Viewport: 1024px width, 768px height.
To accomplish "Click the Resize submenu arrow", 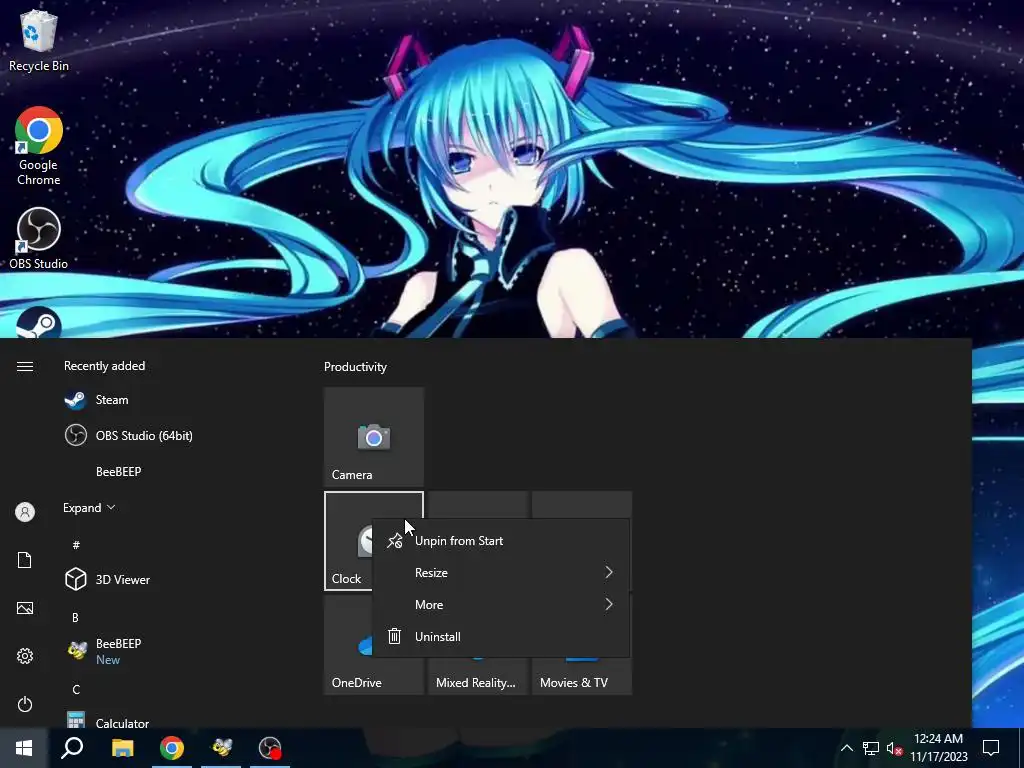I will 609,573.
